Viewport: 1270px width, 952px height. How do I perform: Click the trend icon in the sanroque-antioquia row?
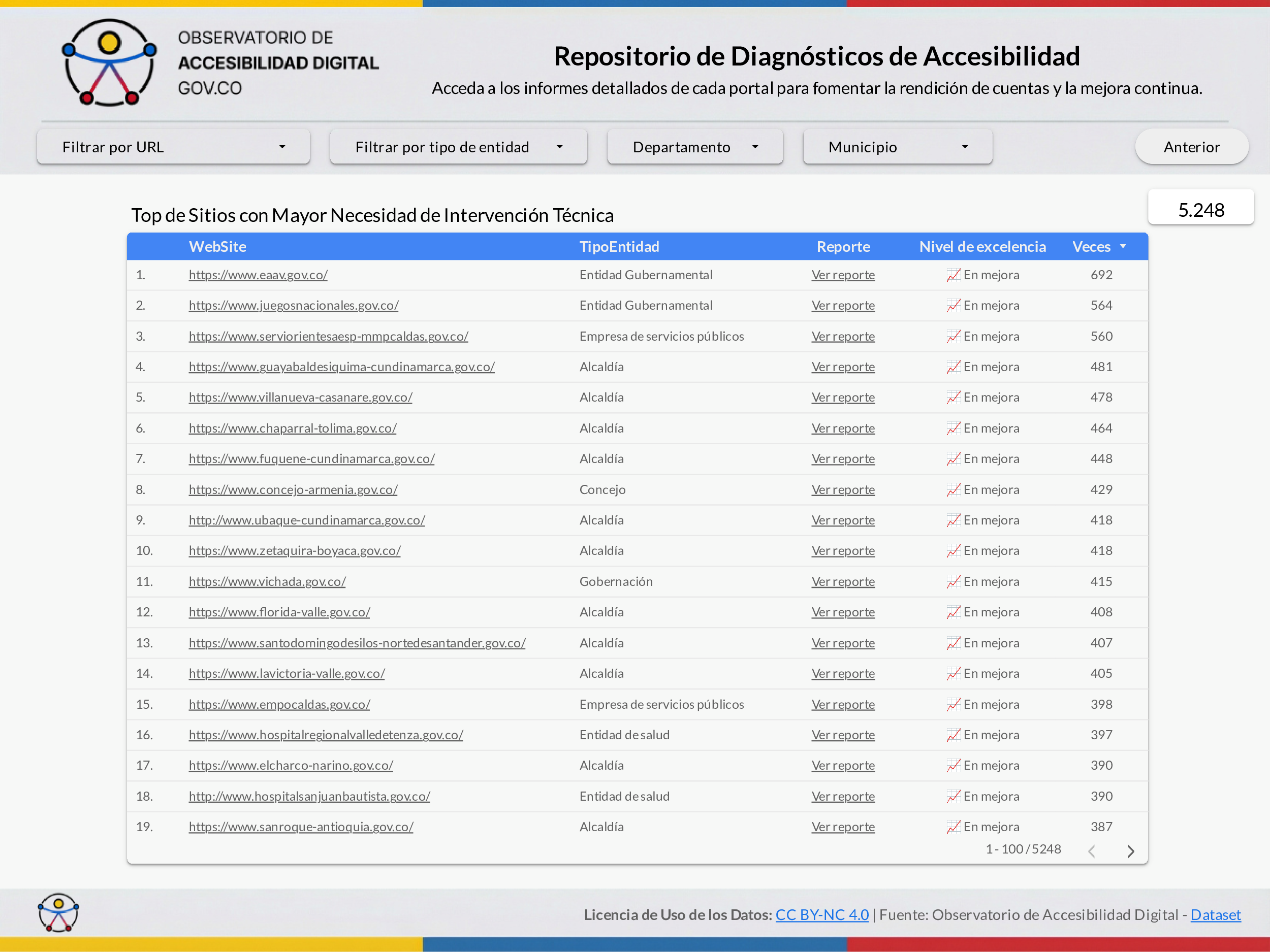tap(953, 826)
